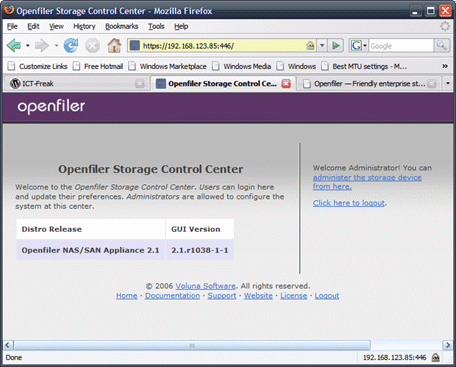456x367 pixels.
Task: Select the Openfiler Storage Control Center tab
Action: pos(222,84)
